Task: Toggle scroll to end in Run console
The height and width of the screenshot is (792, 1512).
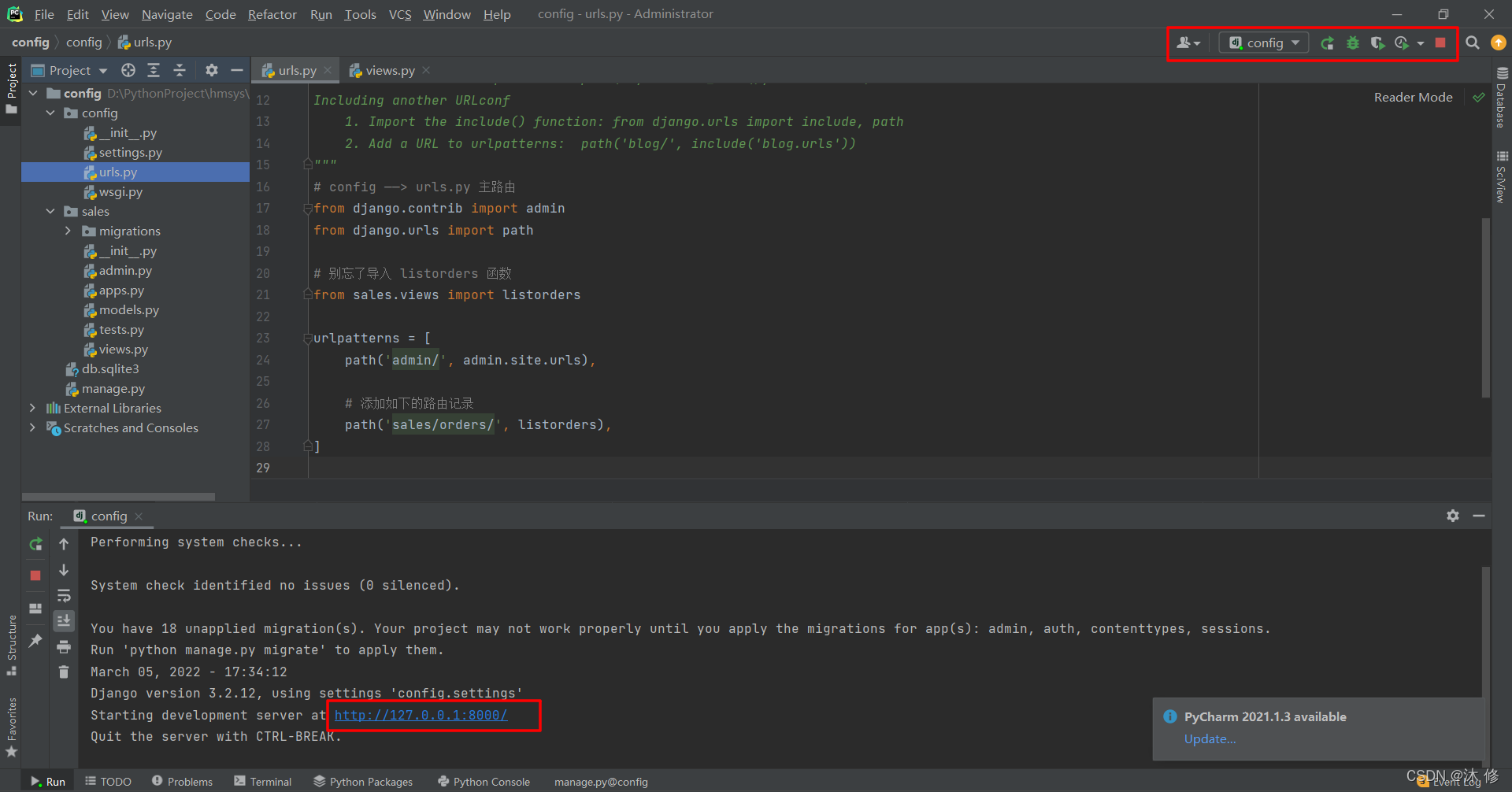Action: 64,620
